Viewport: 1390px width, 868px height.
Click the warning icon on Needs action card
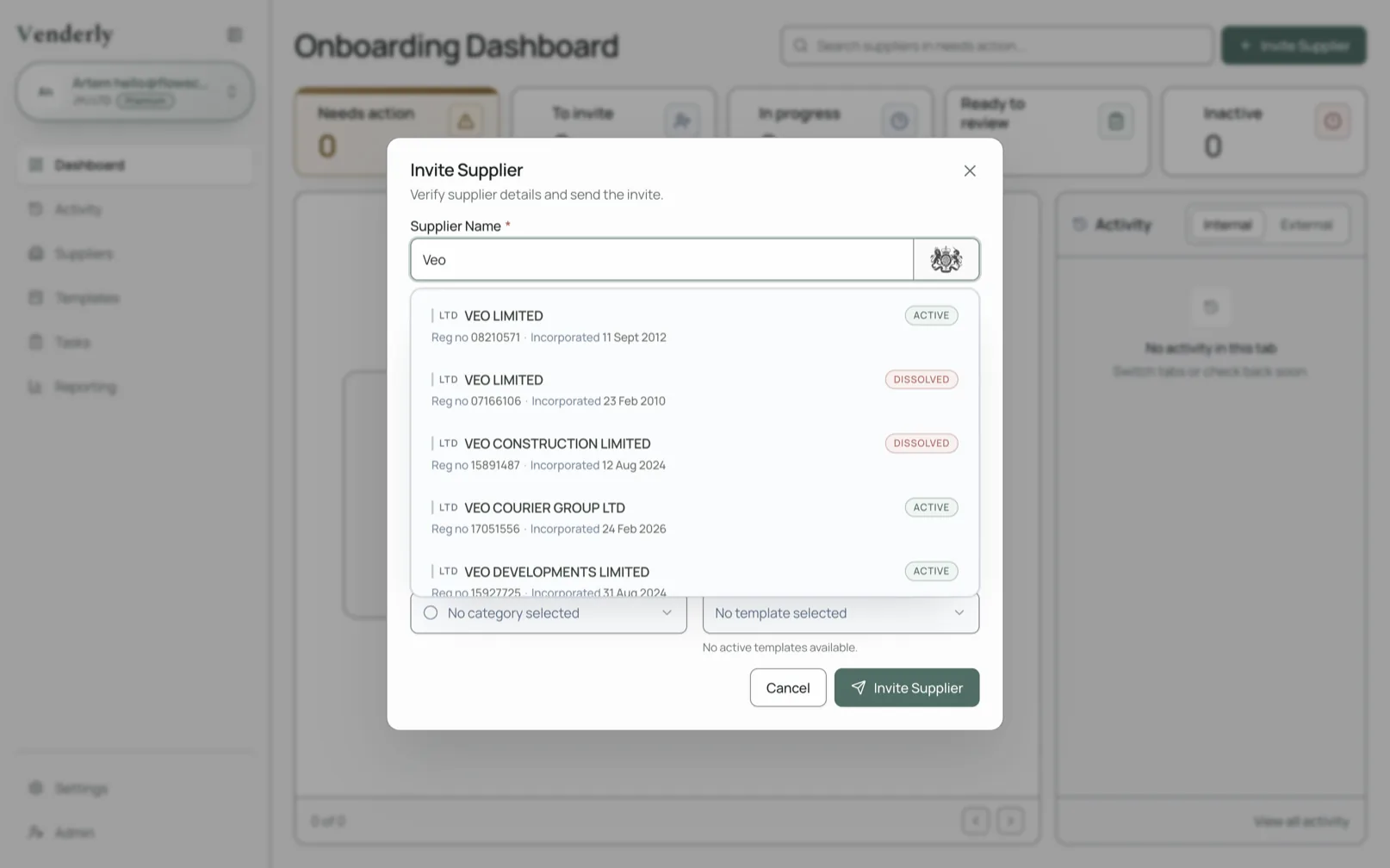pos(467,121)
